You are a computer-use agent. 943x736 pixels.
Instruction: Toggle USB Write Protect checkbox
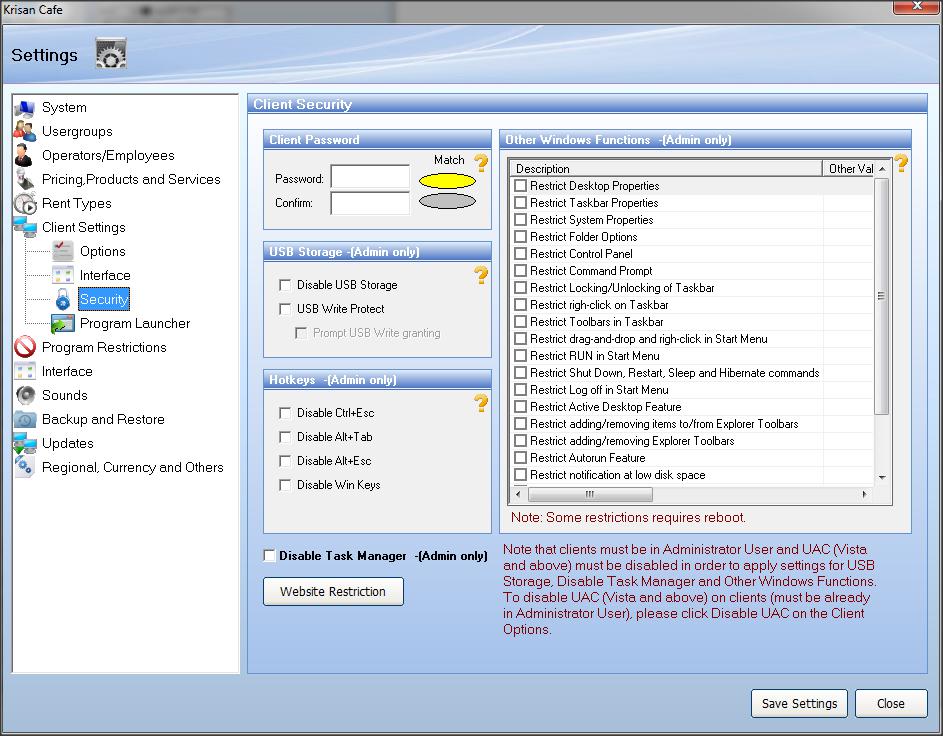click(x=285, y=309)
